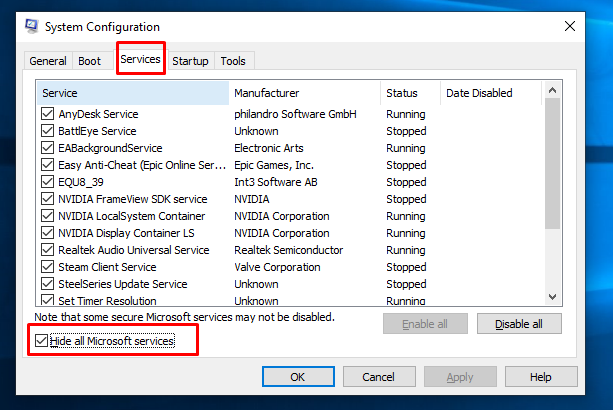Click the Running status of AnyDesk Service
This screenshot has width=613, height=410.
[x=406, y=114]
